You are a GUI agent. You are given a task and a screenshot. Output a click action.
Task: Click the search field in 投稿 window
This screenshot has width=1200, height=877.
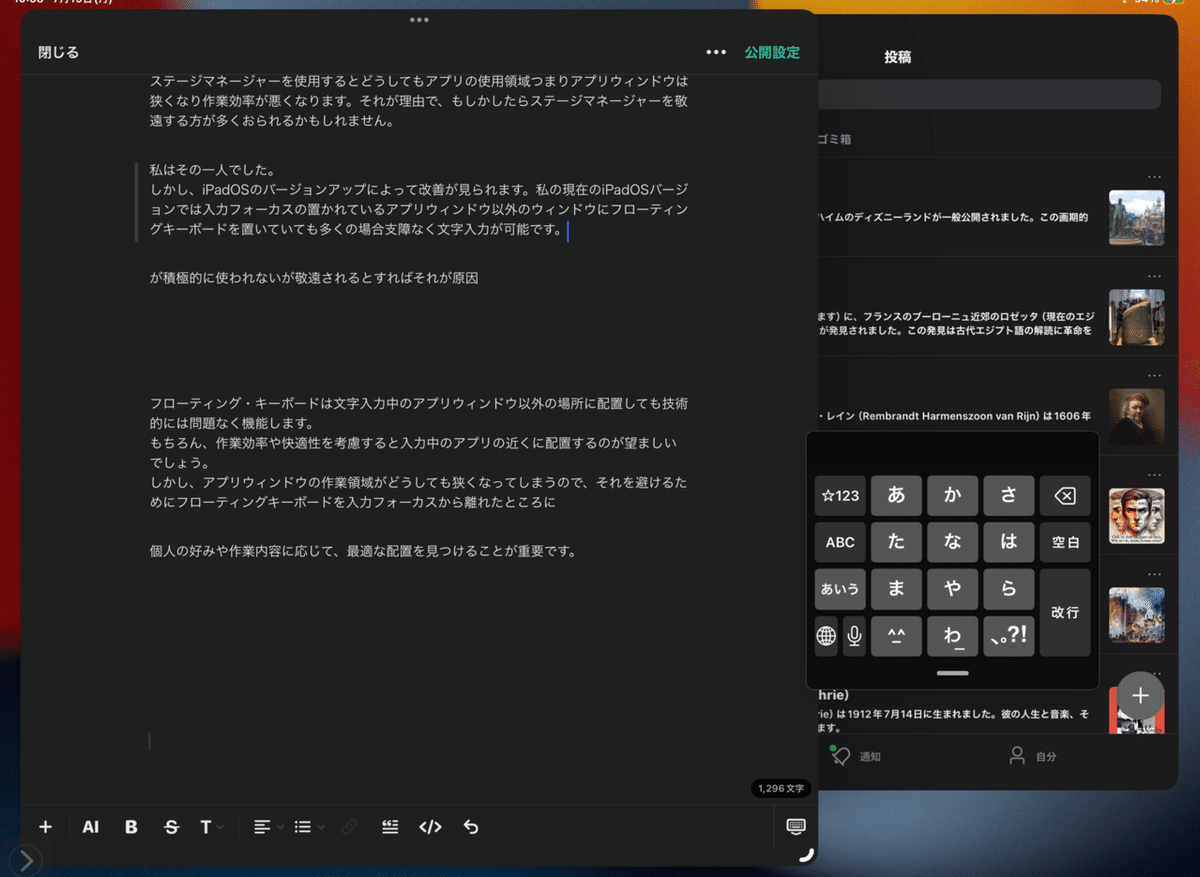tap(988, 95)
